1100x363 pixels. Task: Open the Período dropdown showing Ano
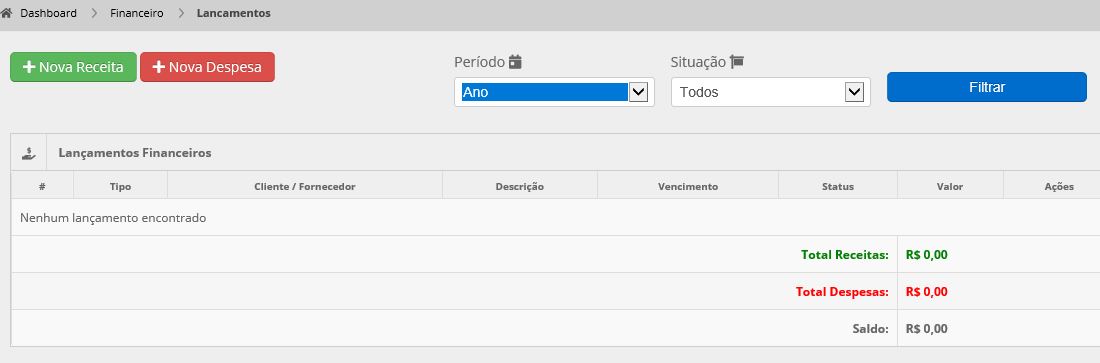554,92
